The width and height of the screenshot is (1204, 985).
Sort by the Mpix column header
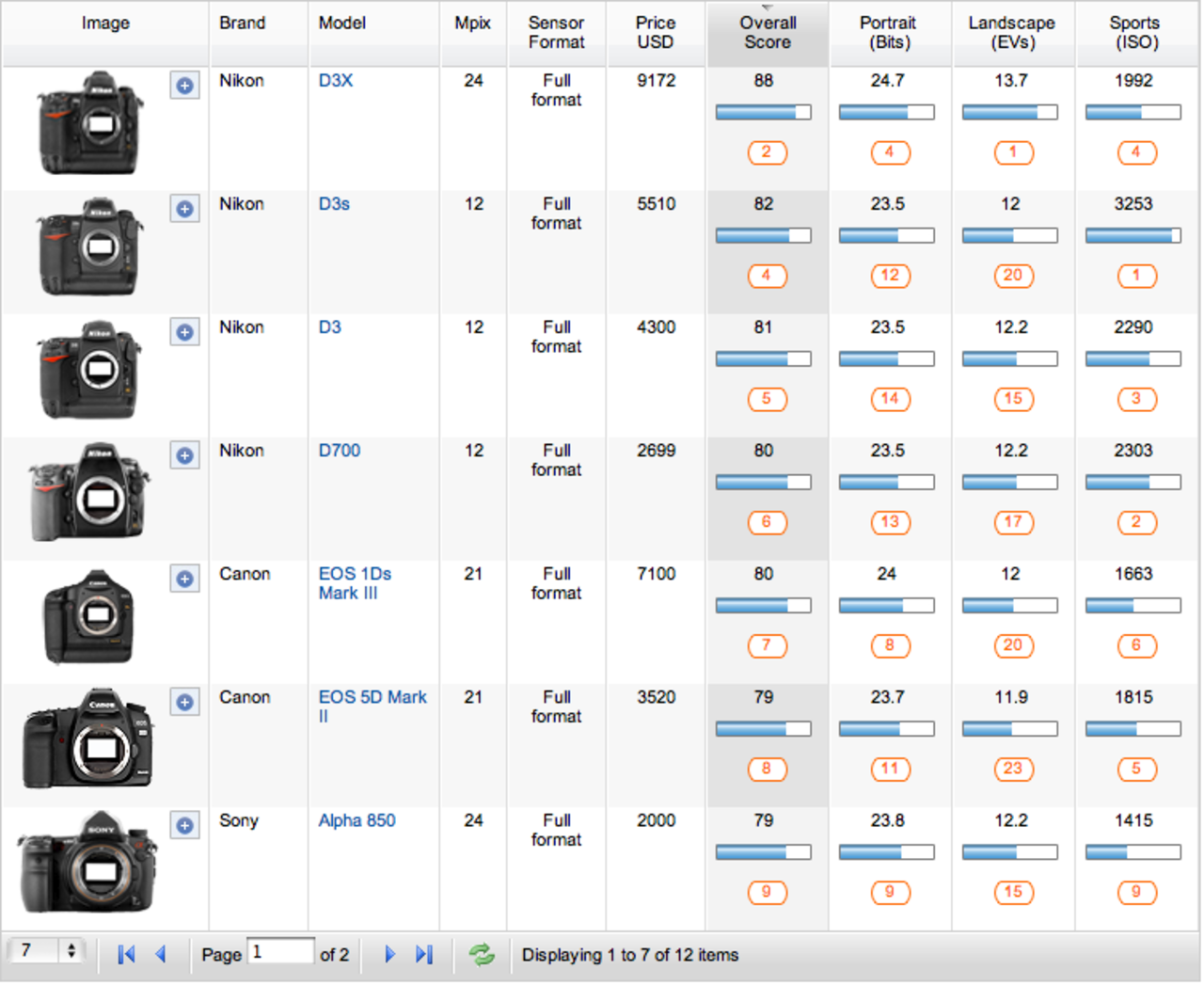(473, 33)
